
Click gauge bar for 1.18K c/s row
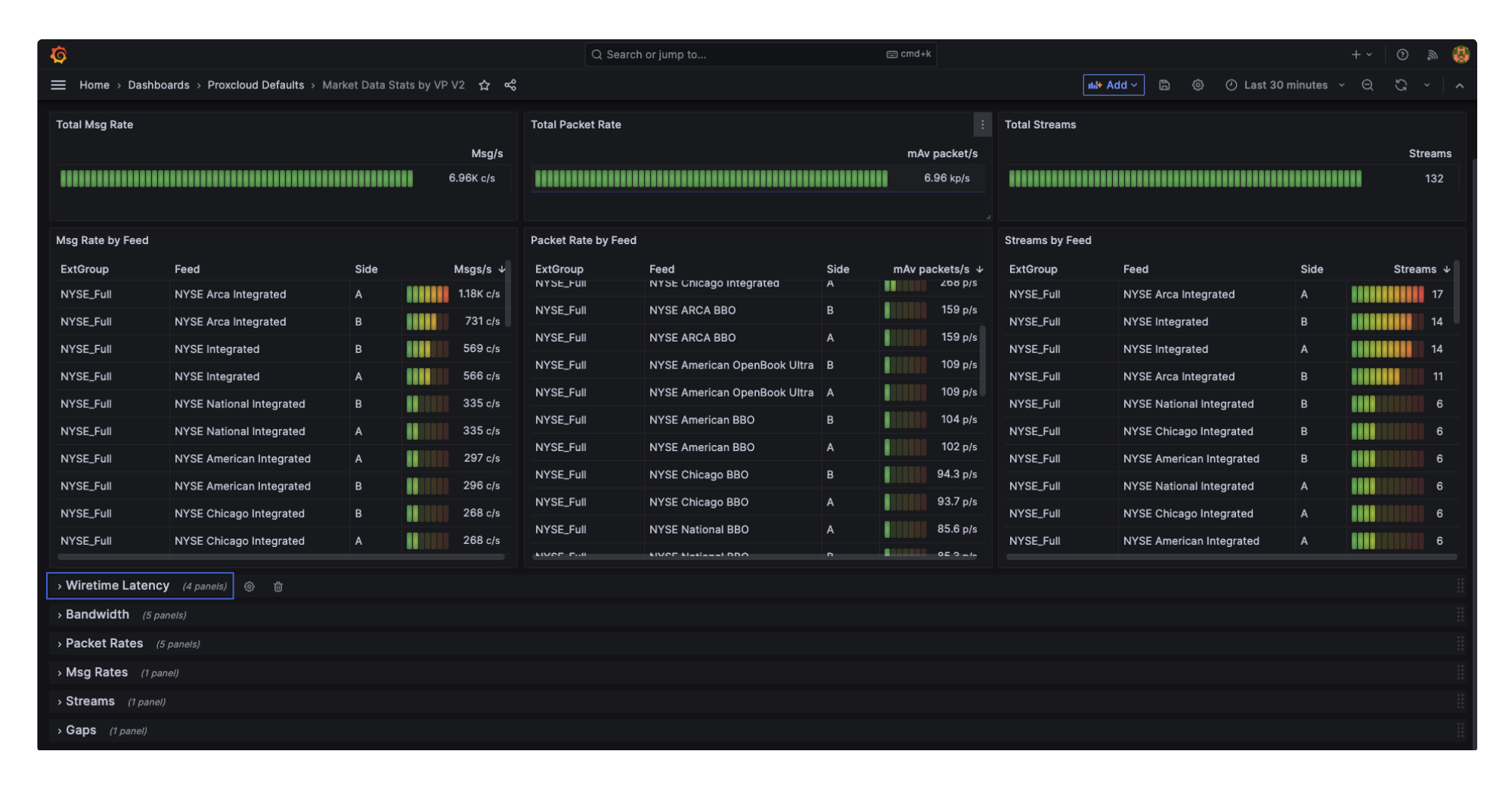coord(427,294)
